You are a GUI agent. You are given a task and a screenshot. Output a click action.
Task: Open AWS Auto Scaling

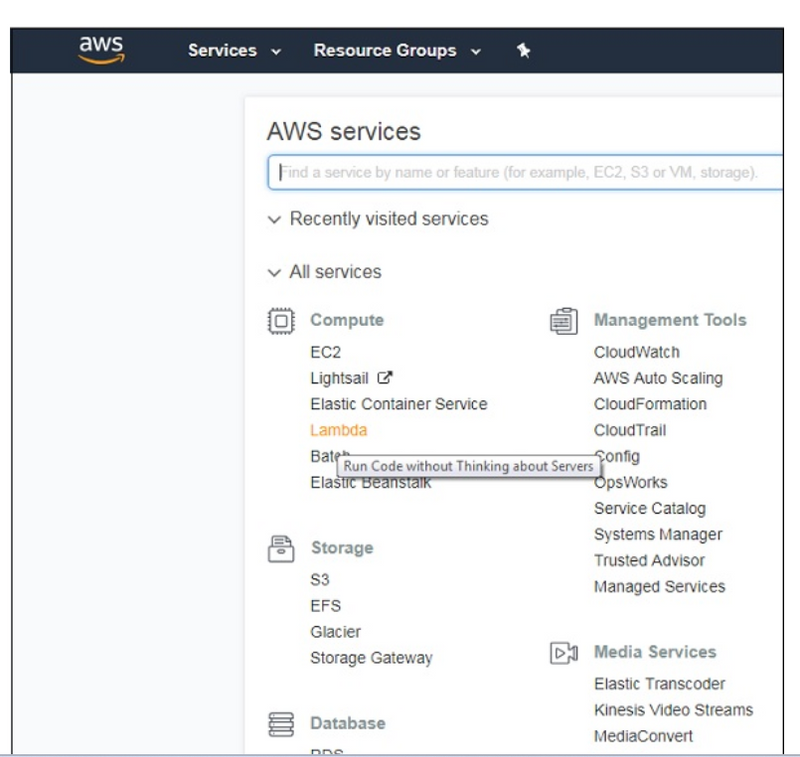point(658,378)
